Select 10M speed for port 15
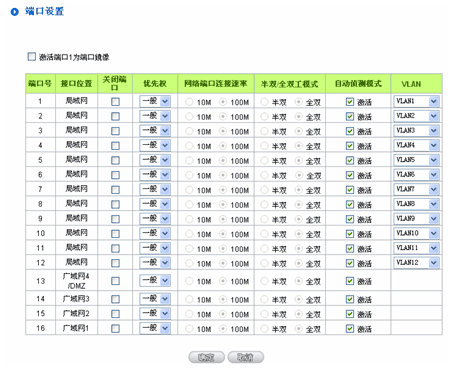Viewport: 450px width, 368px height. pyautogui.click(x=189, y=314)
